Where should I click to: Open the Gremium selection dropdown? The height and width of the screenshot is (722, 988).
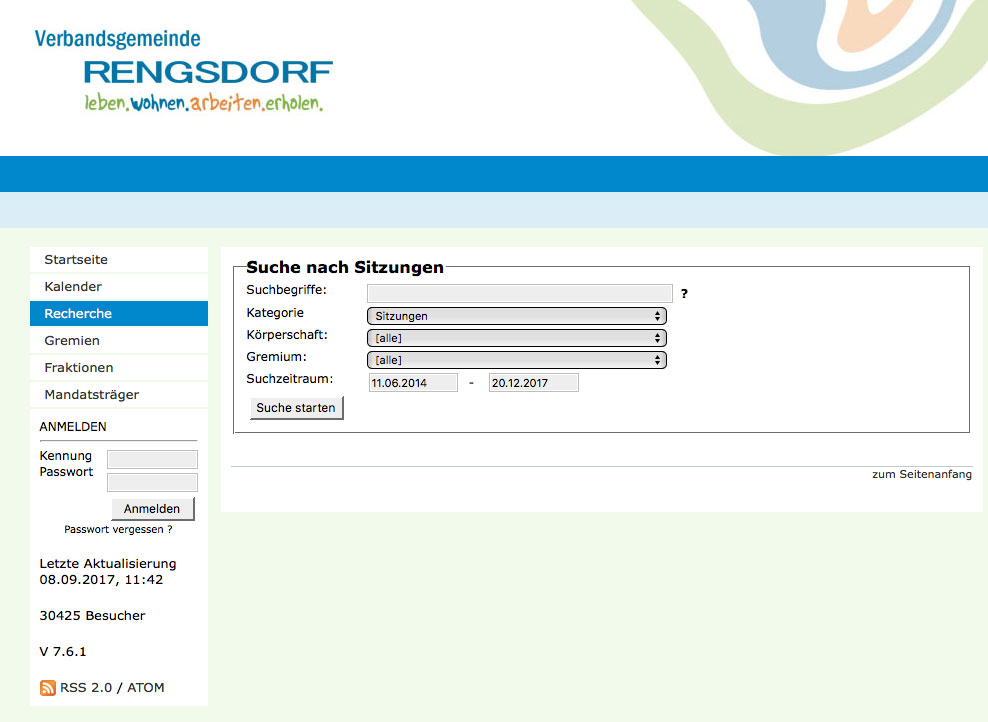(516, 360)
